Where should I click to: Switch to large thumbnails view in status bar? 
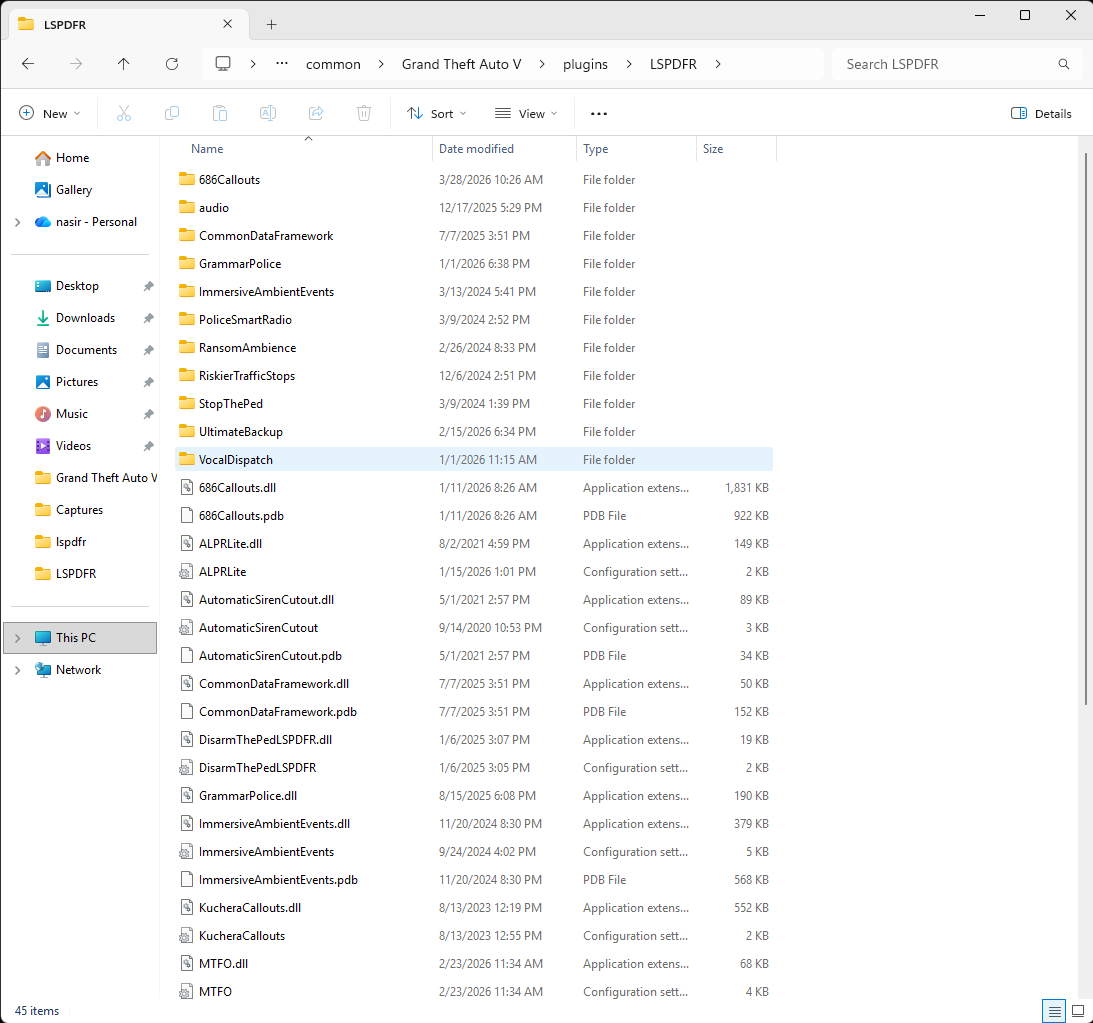1078,1011
